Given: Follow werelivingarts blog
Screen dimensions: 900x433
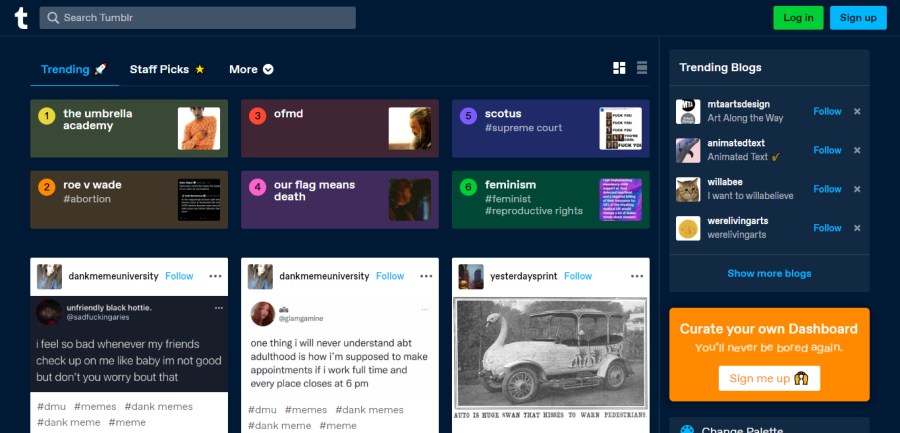Looking at the screenshot, I should pos(827,228).
